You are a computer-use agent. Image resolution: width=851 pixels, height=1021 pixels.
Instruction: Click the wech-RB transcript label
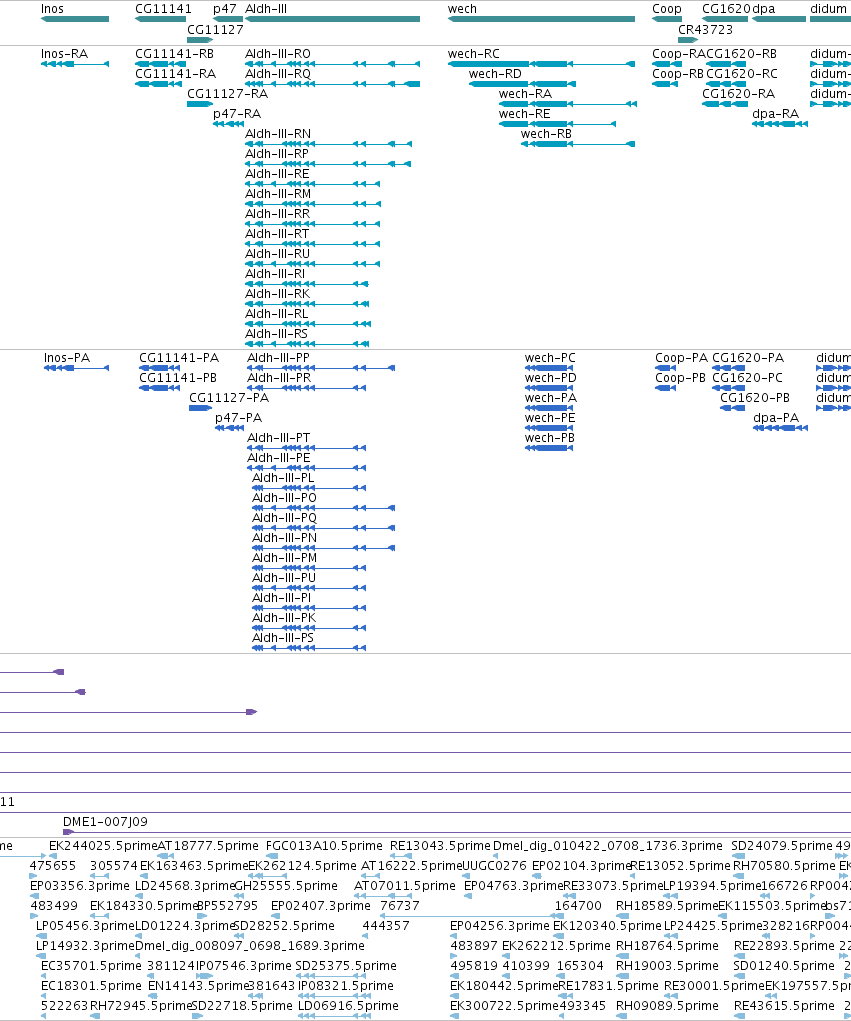click(x=546, y=134)
